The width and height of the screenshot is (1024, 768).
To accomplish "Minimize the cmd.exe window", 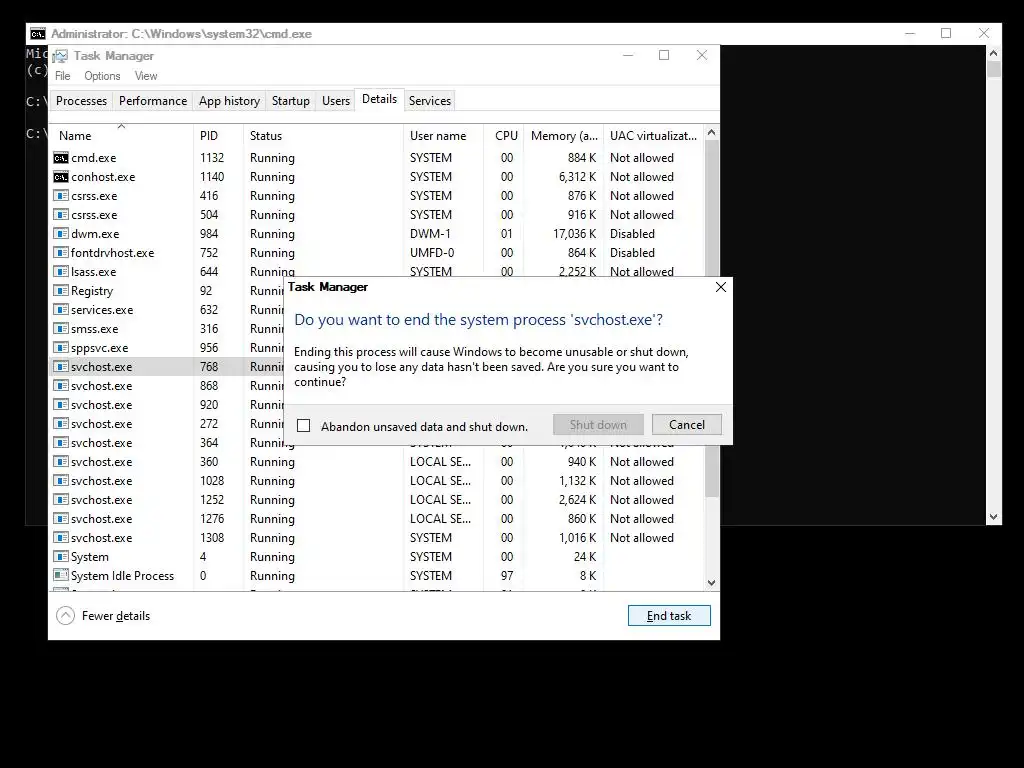I will pos(910,33).
